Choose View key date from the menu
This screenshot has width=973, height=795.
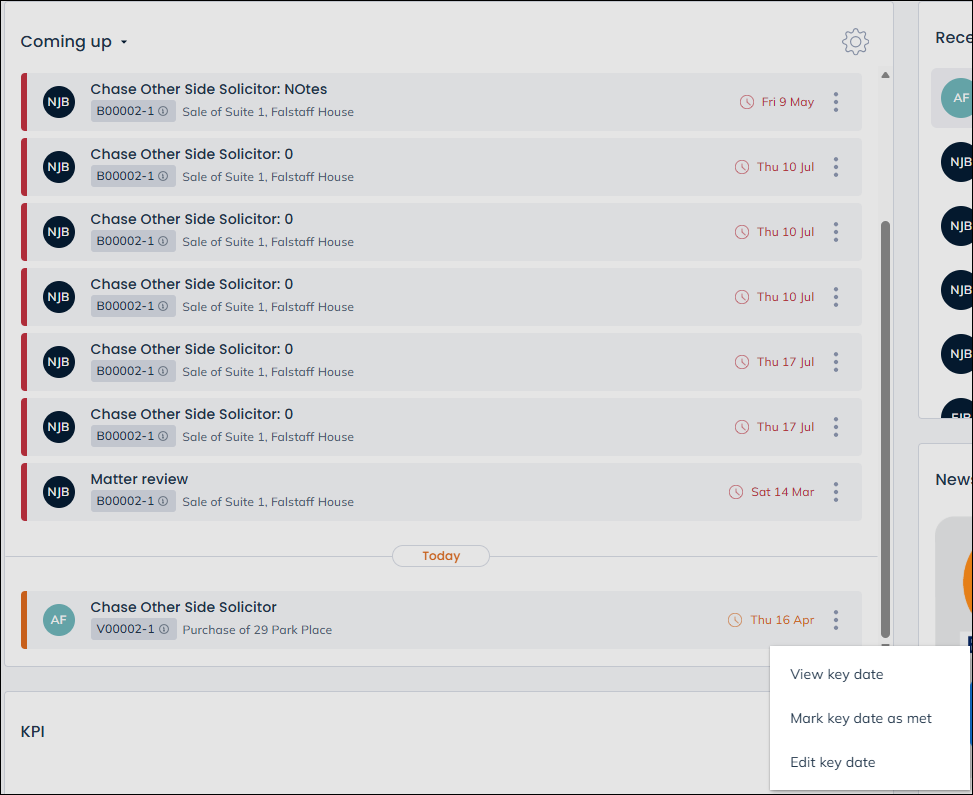pos(836,674)
